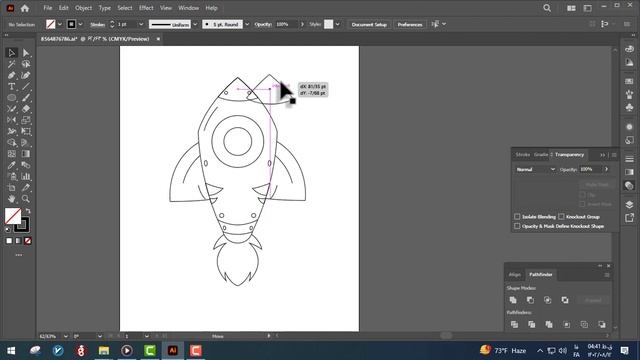The height and width of the screenshot is (360, 640).
Task: Open the fill color dropdown arrow
Action: click(x=60, y=24)
